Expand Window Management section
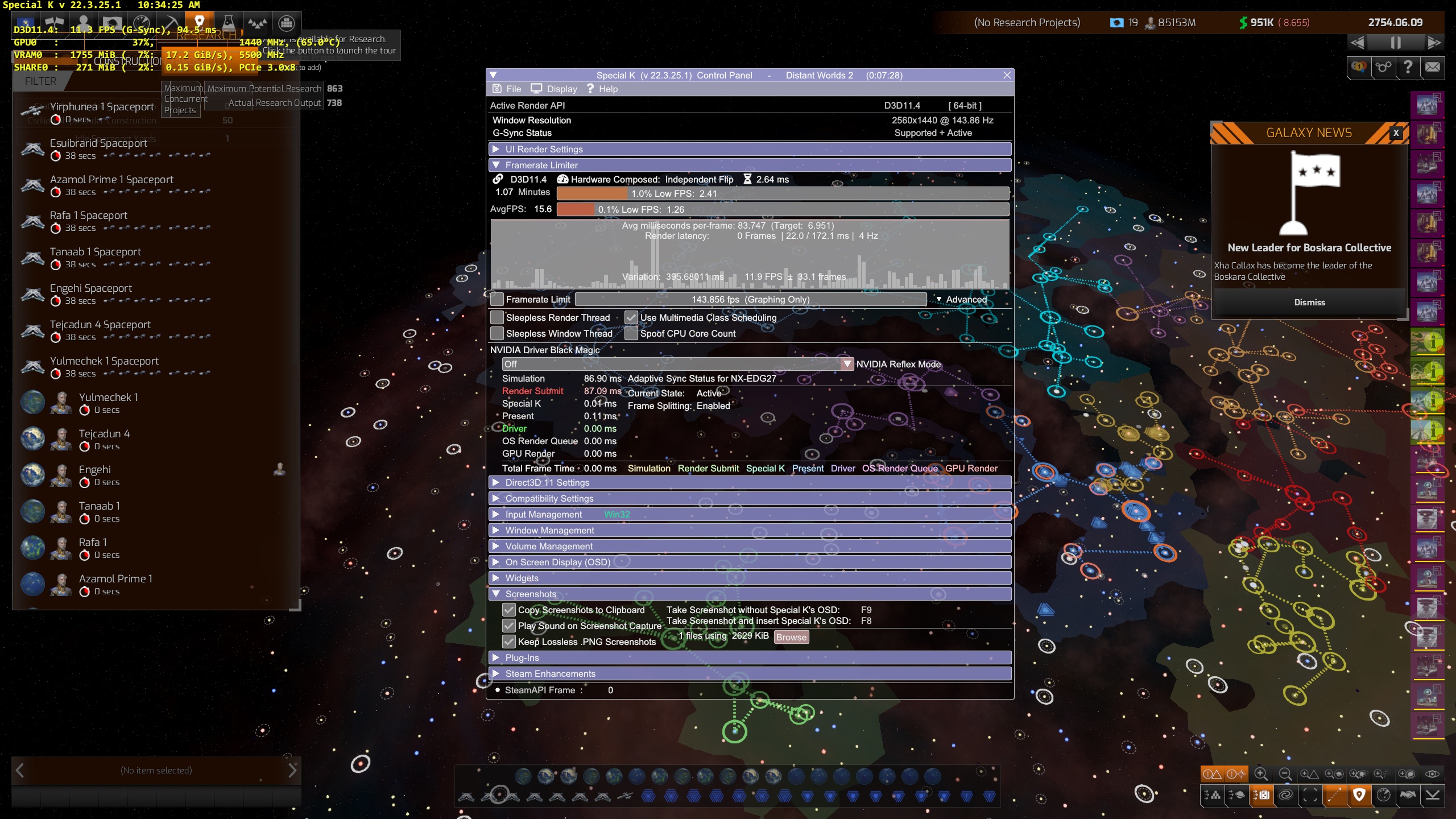1456x819 pixels. click(x=750, y=530)
